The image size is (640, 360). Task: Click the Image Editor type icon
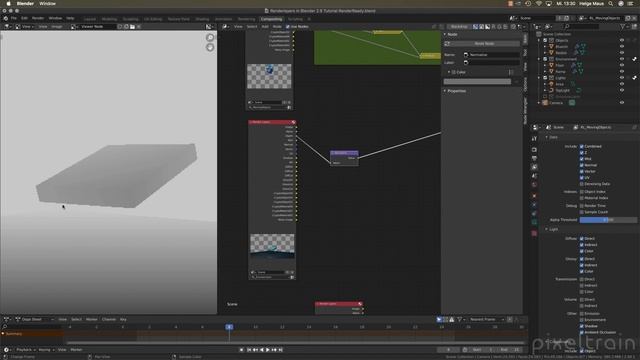point(7,27)
